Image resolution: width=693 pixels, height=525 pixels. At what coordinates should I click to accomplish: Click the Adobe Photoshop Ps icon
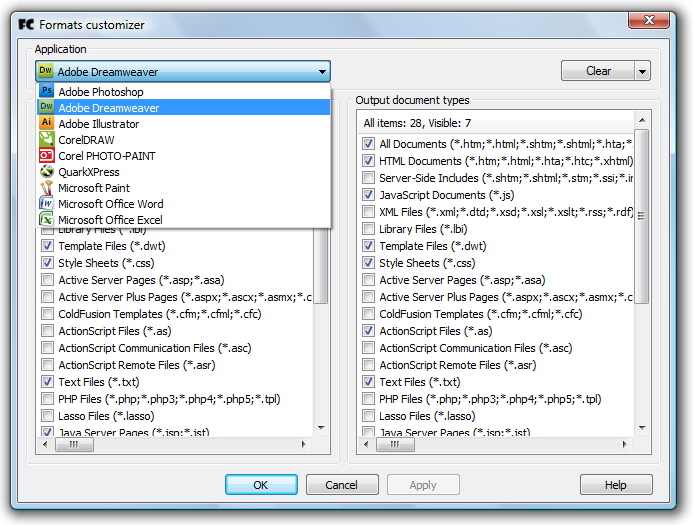(46, 91)
